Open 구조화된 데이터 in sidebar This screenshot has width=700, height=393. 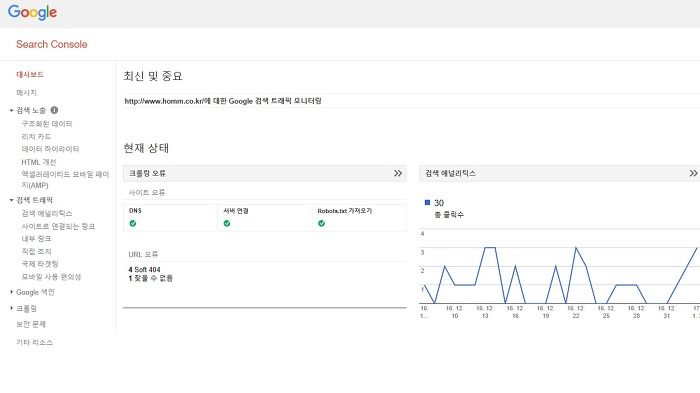[x=47, y=124]
